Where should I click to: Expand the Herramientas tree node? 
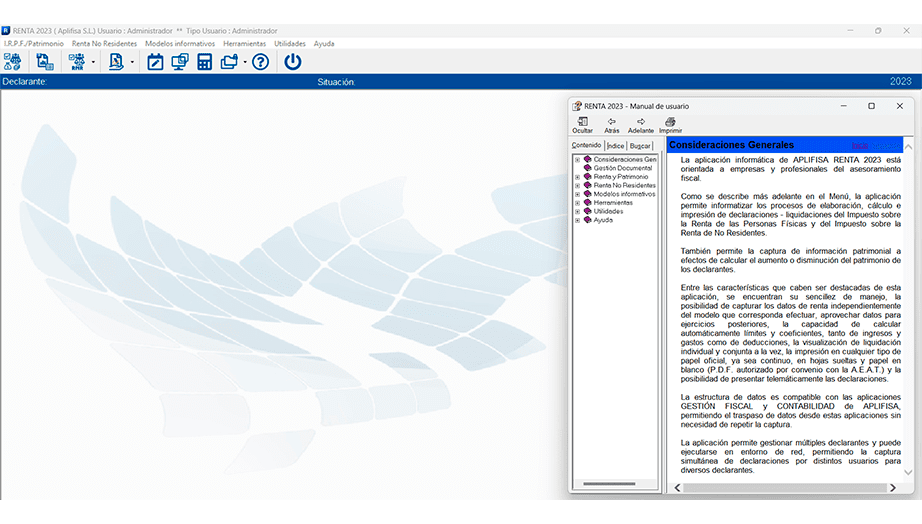[x=577, y=203]
